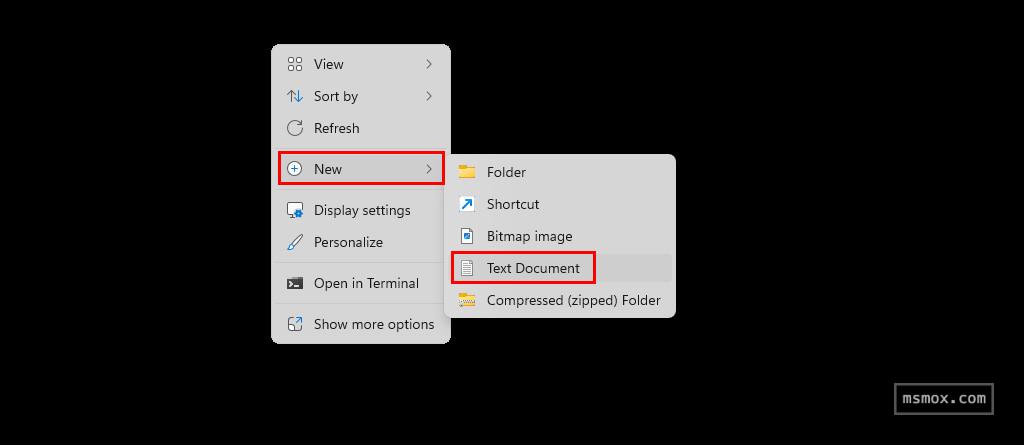Click the zipped folder icon
This screenshot has width=1024, height=445.
pos(467,300)
